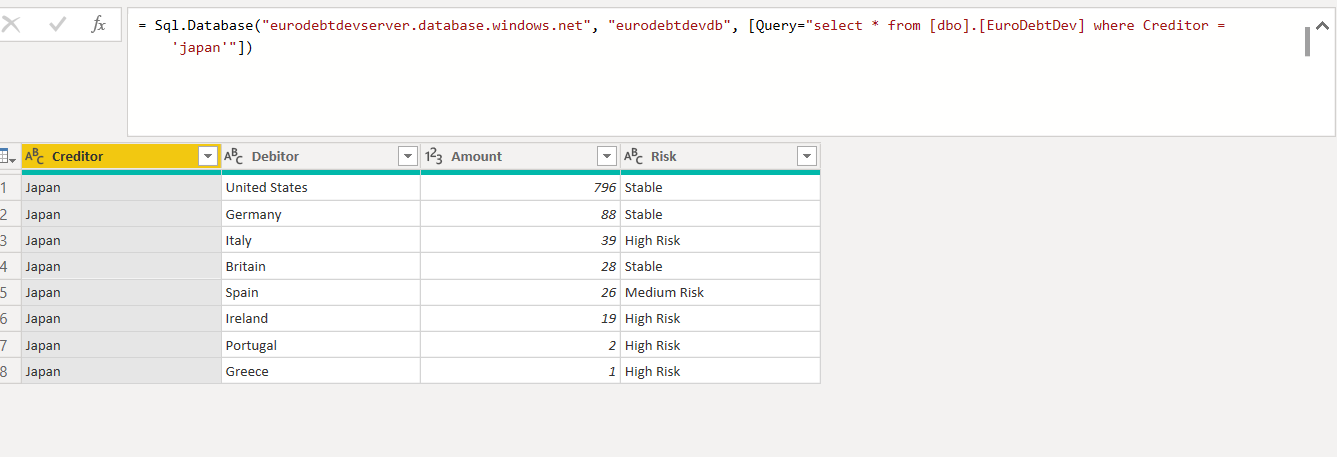This screenshot has width=1337, height=457.
Task: Open the Risk column filter dropdown
Action: pyautogui.click(x=807, y=156)
